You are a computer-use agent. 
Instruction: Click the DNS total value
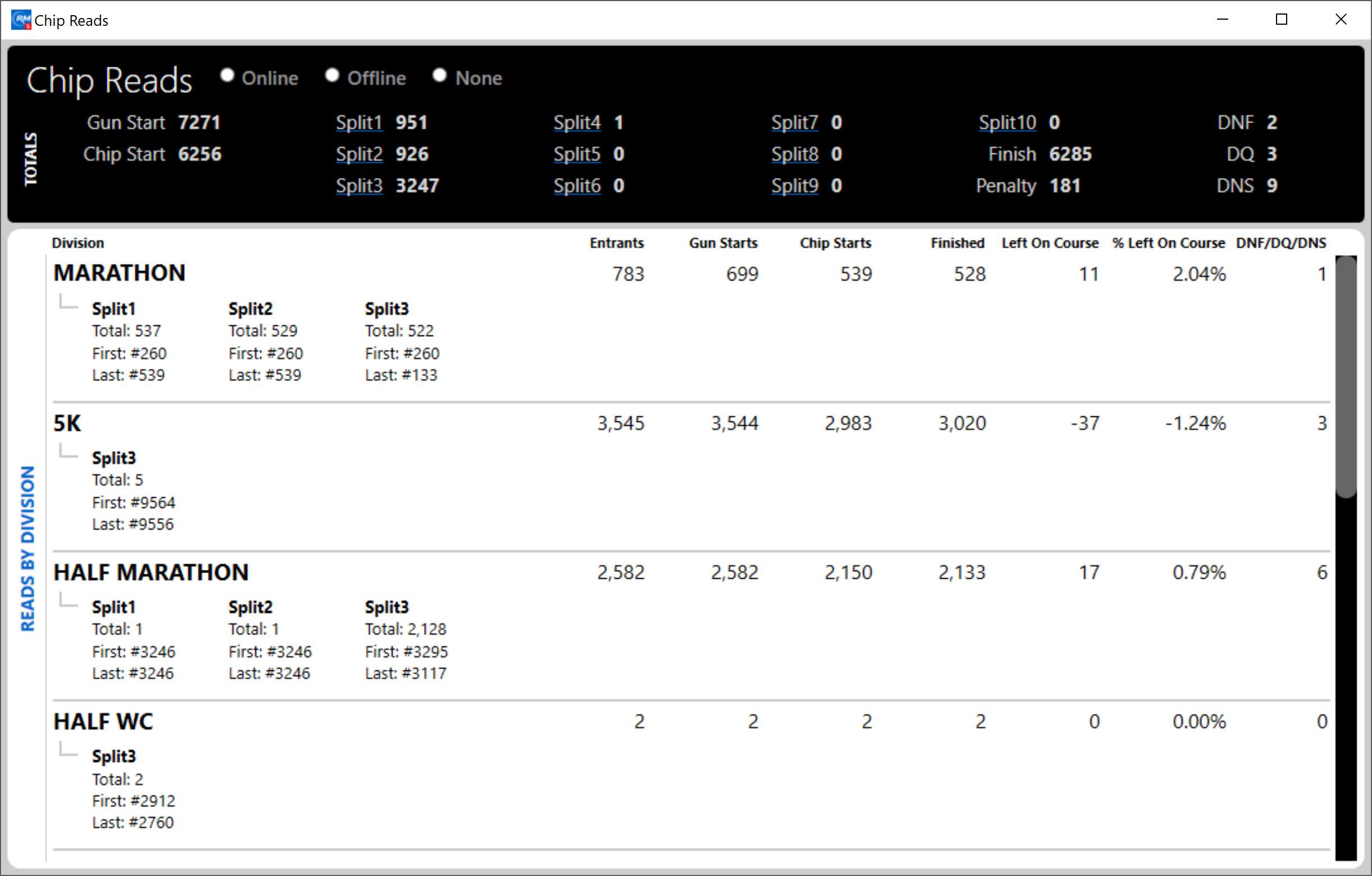[1271, 186]
